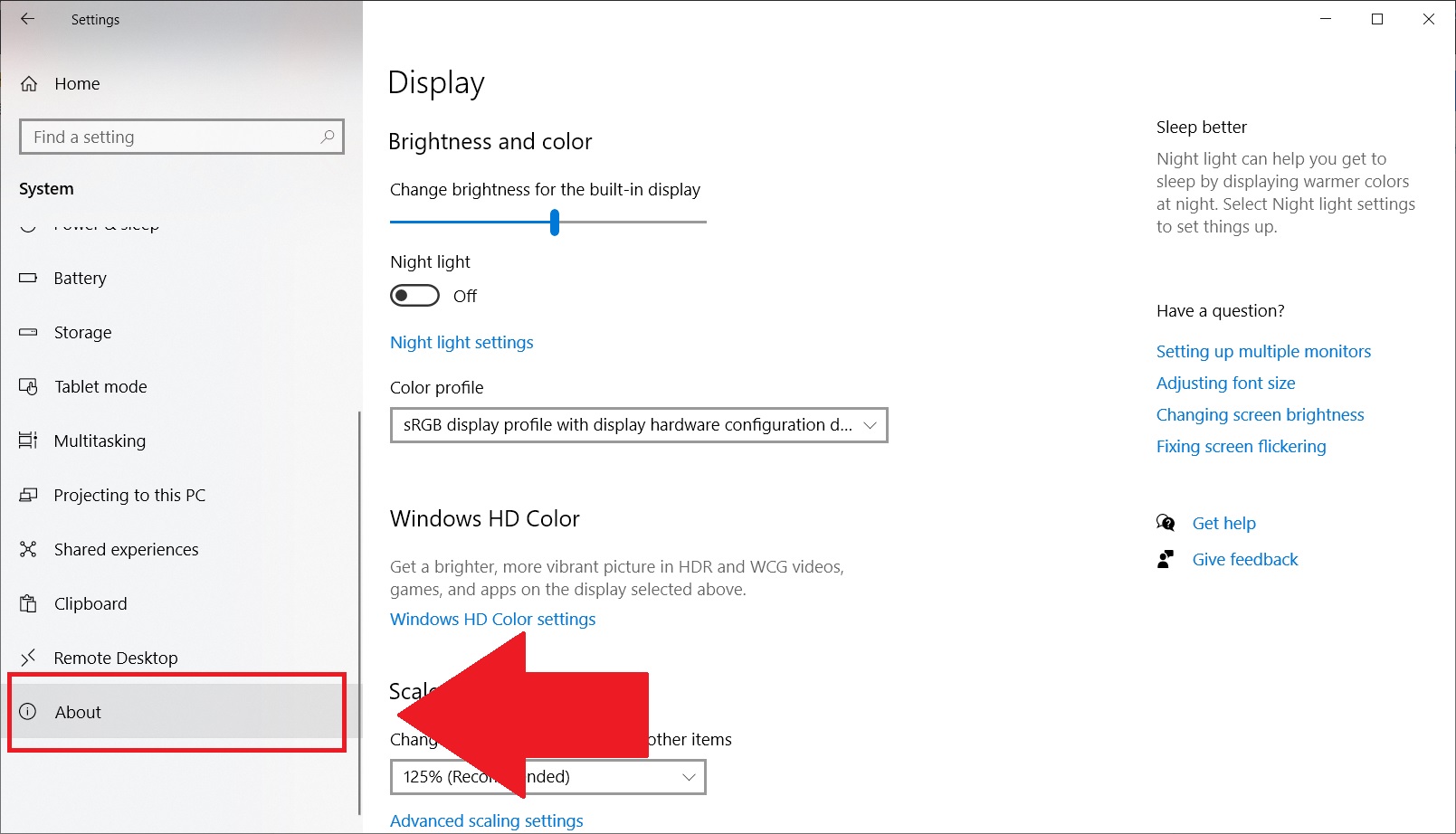1456x834 pixels.
Task: Open Home in the sidebar
Action: tap(181, 84)
